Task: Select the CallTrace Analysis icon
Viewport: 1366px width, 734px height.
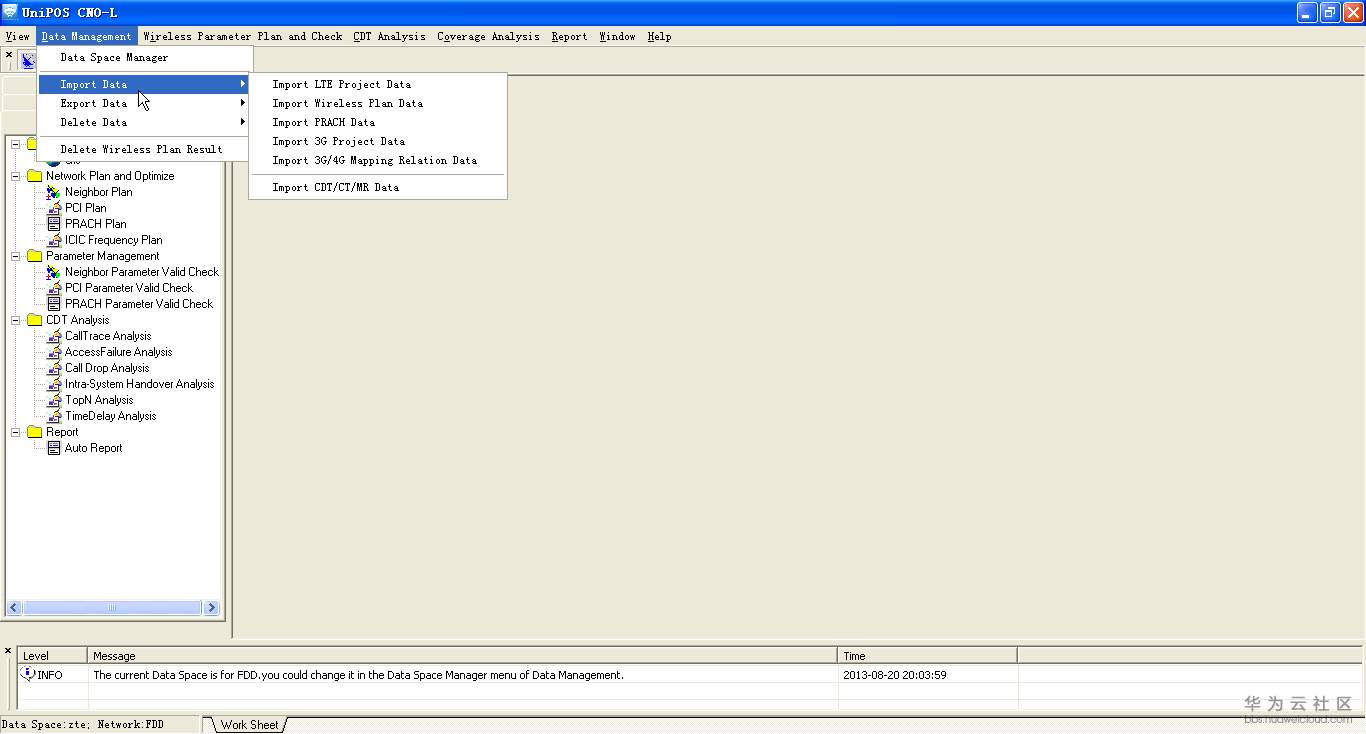Action: (x=54, y=336)
